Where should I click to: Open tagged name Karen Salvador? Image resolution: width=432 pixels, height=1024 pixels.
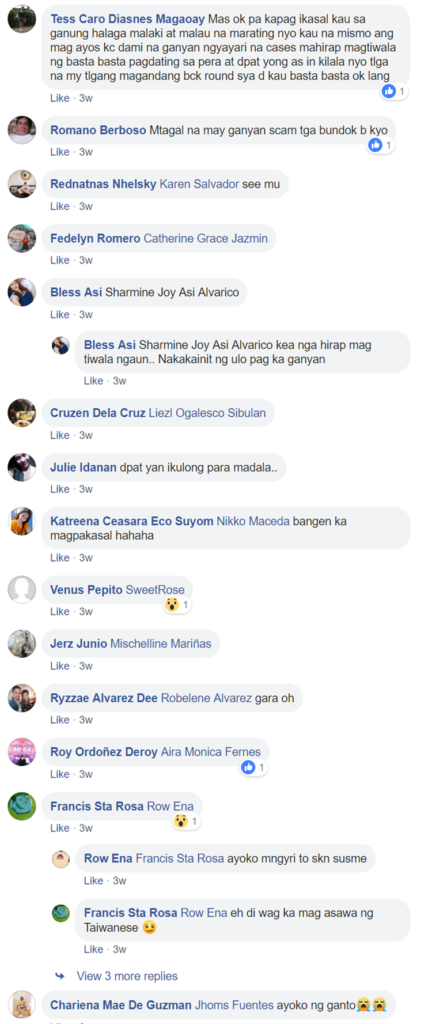tap(199, 184)
